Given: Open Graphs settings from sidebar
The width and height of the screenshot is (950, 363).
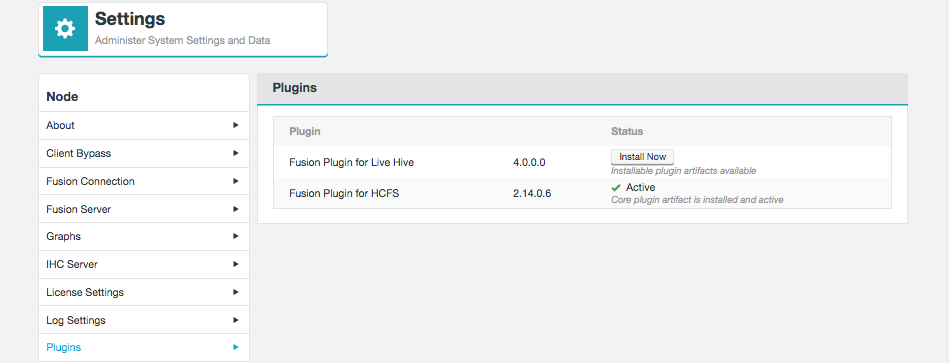Looking at the screenshot, I should tap(144, 236).
